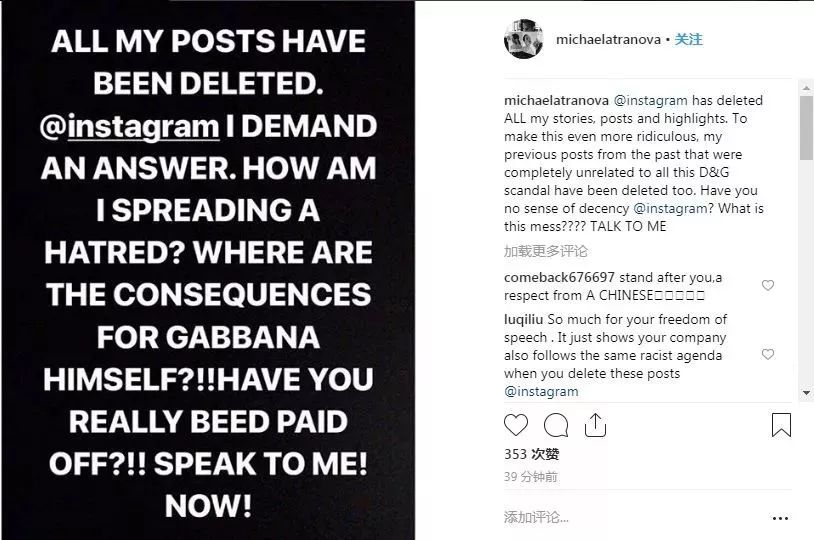The width and height of the screenshot is (814, 540).
Task: Share the post with the share icon
Action: tap(595, 425)
